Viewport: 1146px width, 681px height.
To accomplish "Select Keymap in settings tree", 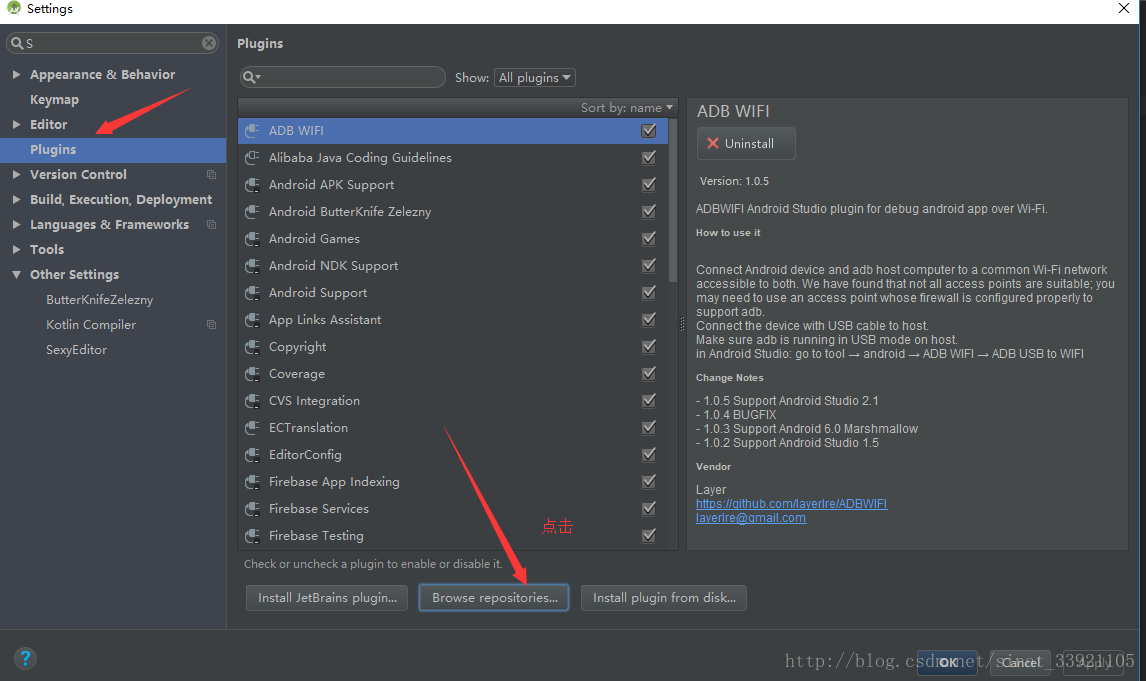I will coord(54,99).
